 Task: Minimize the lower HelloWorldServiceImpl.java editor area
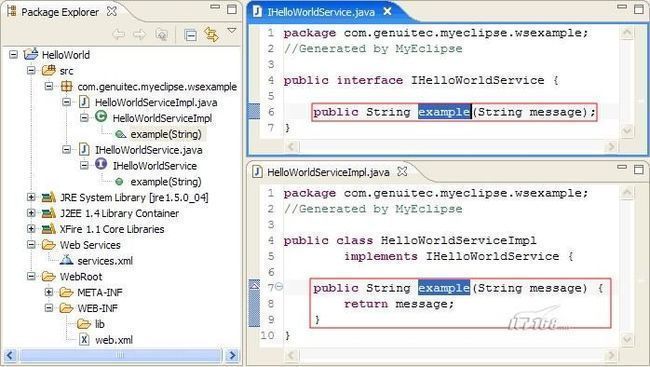pos(622,167)
